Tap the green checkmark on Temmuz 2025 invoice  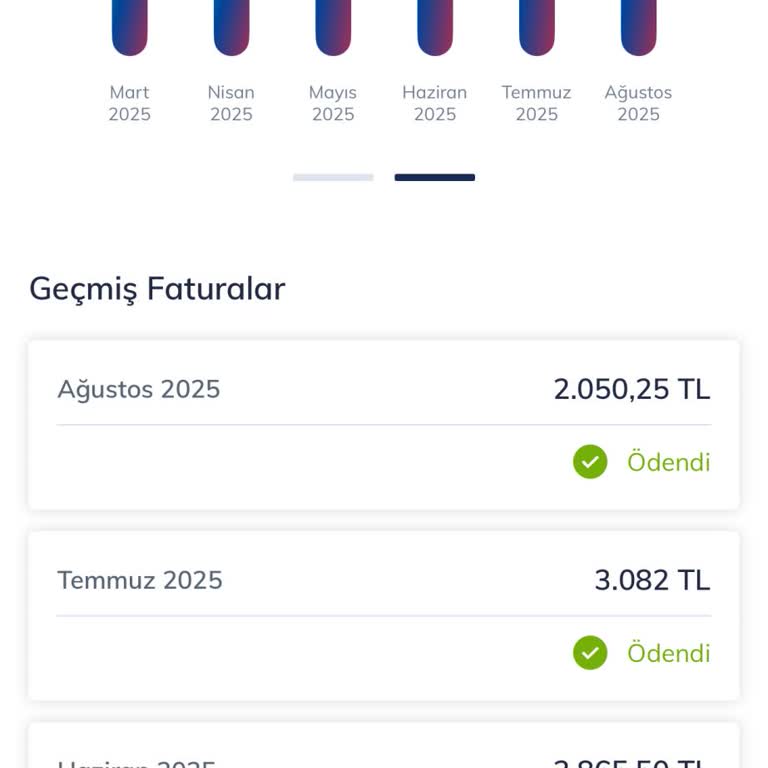click(x=590, y=653)
